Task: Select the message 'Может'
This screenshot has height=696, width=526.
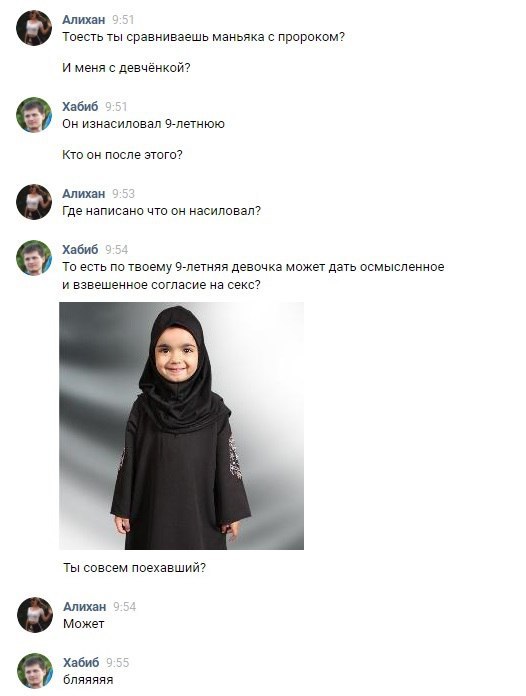Action: tap(83, 624)
